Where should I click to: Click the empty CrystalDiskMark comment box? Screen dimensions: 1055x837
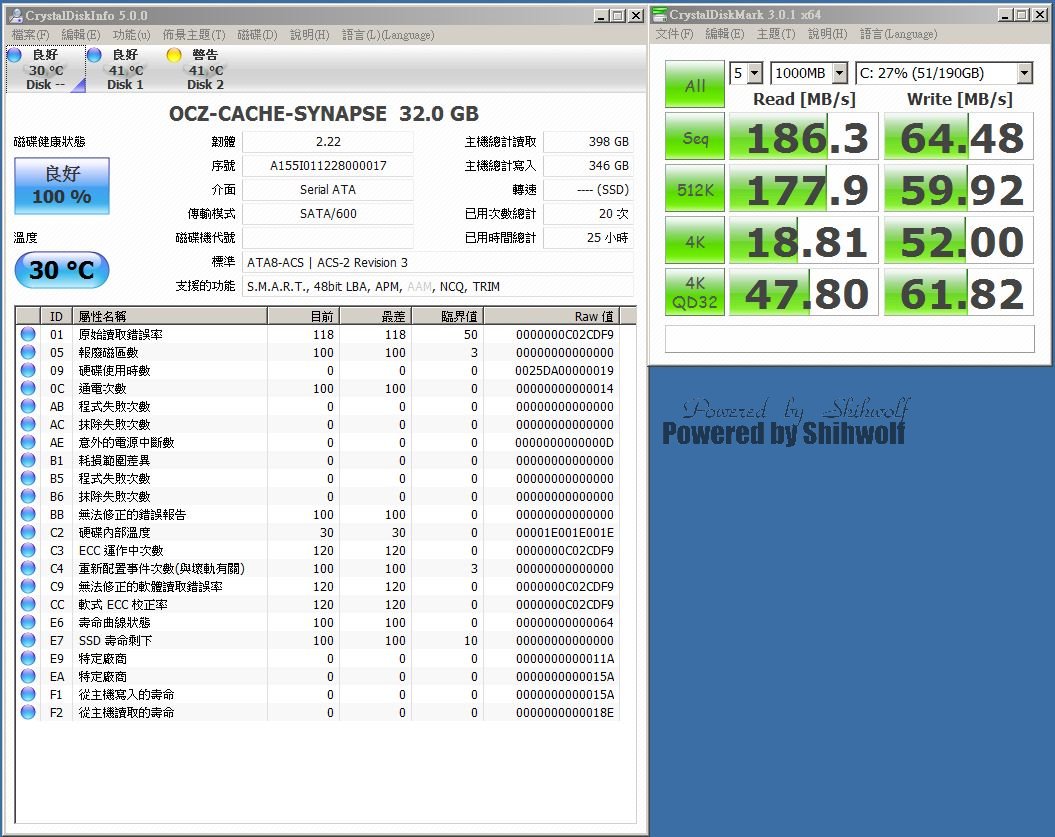pos(849,338)
